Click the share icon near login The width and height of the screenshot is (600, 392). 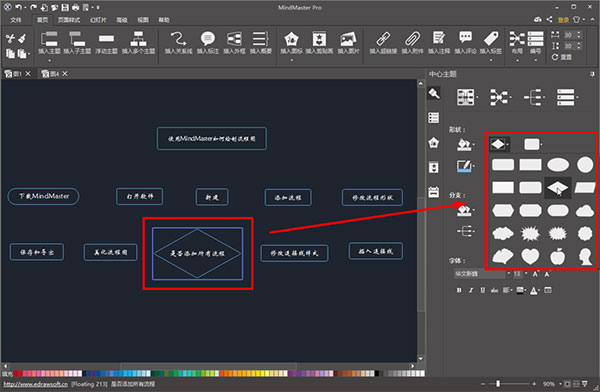[549, 19]
